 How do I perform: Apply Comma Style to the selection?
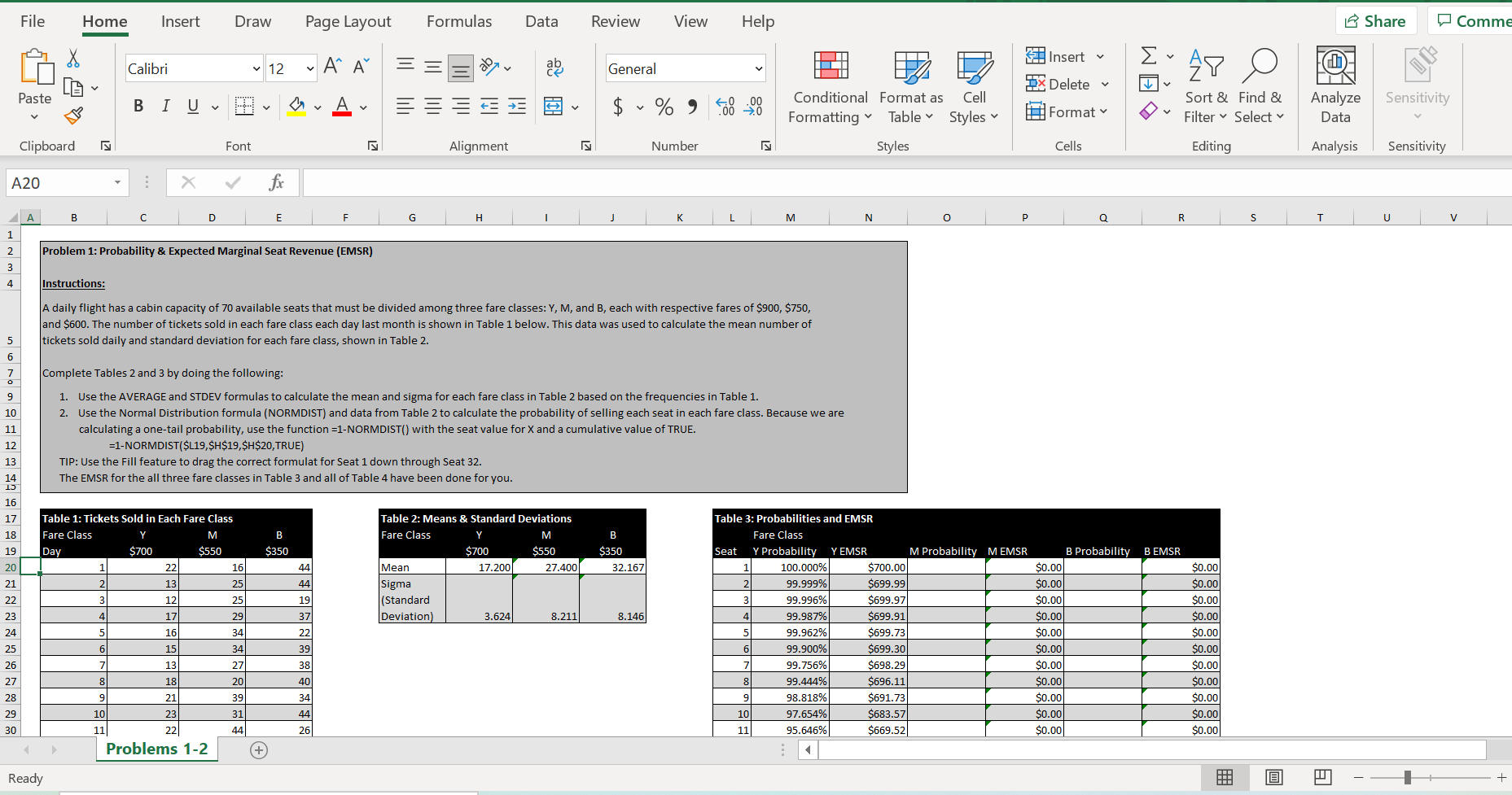point(693,107)
